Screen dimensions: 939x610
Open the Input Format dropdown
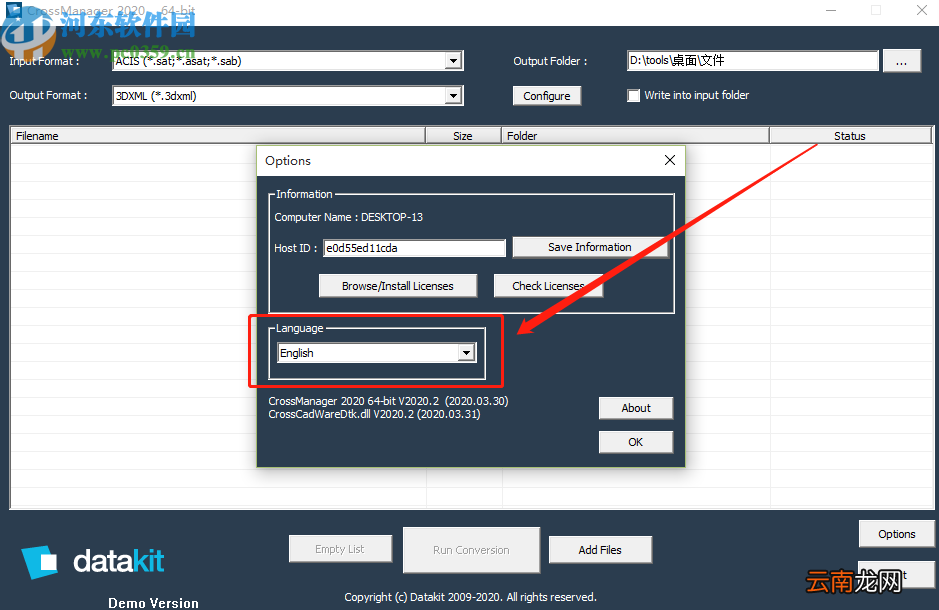[x=454, y=61]
